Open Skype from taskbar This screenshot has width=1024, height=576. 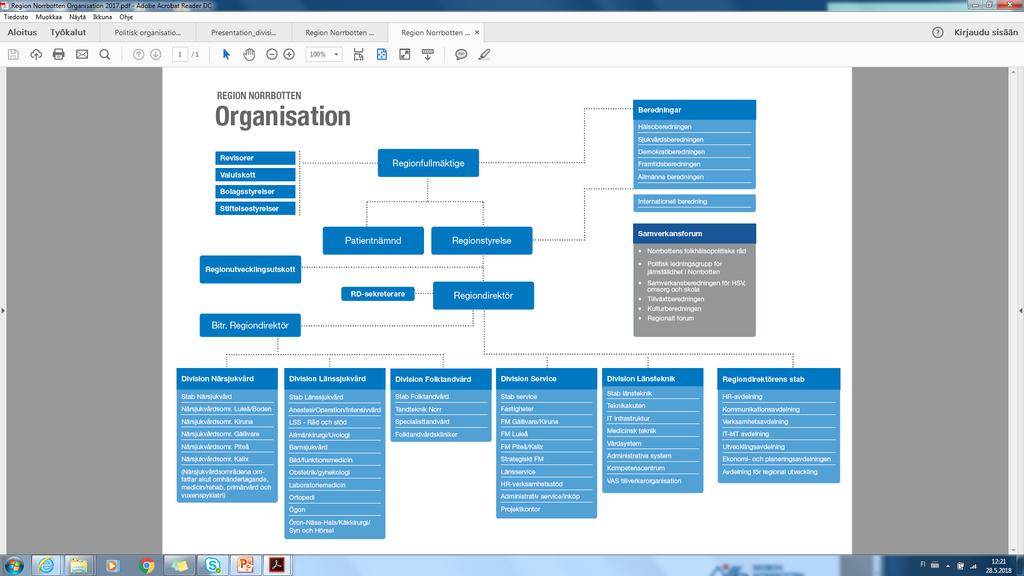(x=213, y=566)
